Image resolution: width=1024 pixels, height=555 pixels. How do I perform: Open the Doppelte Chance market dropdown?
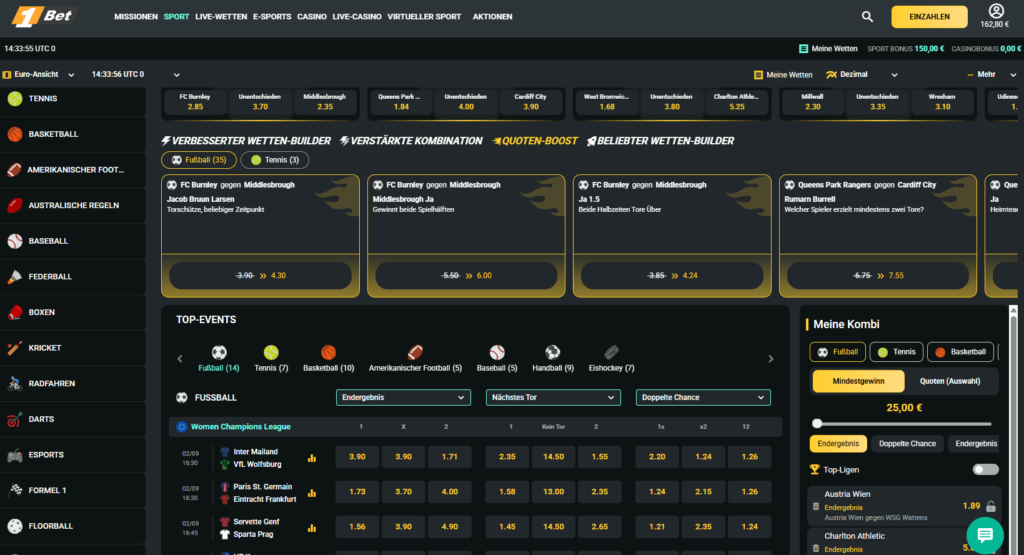[703, 398]
